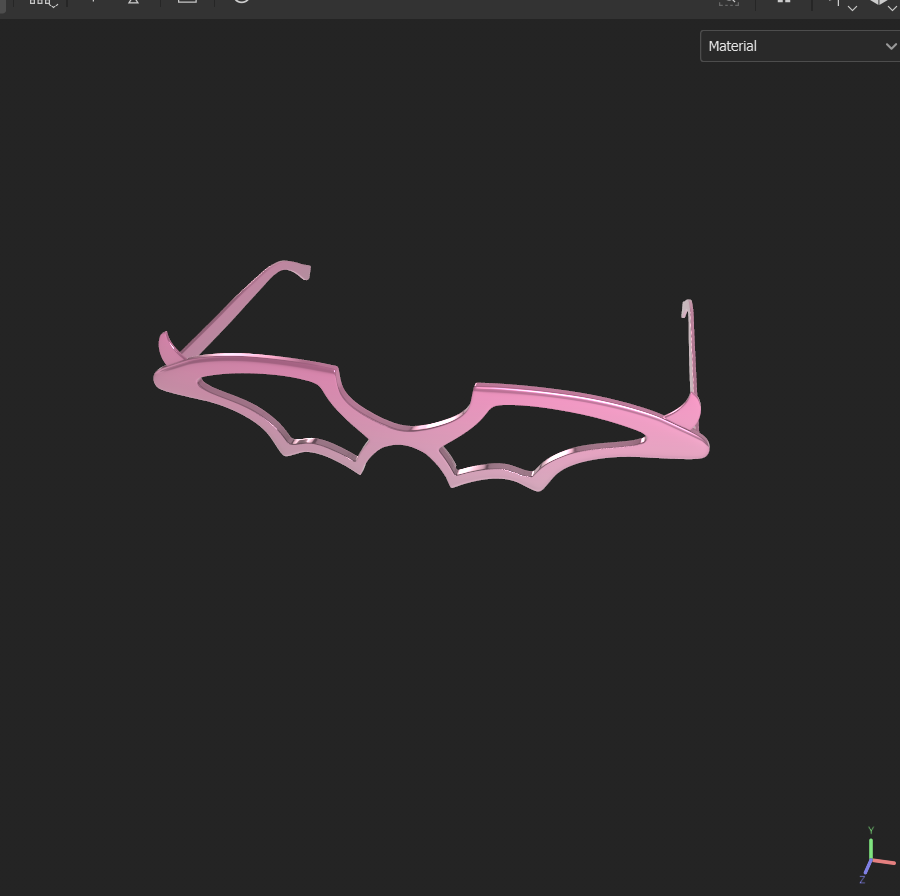Viewport: 900px width, 896px height.
Task: Expand the view cube chevron in top toolbar
Action: (x=893, y=7)
